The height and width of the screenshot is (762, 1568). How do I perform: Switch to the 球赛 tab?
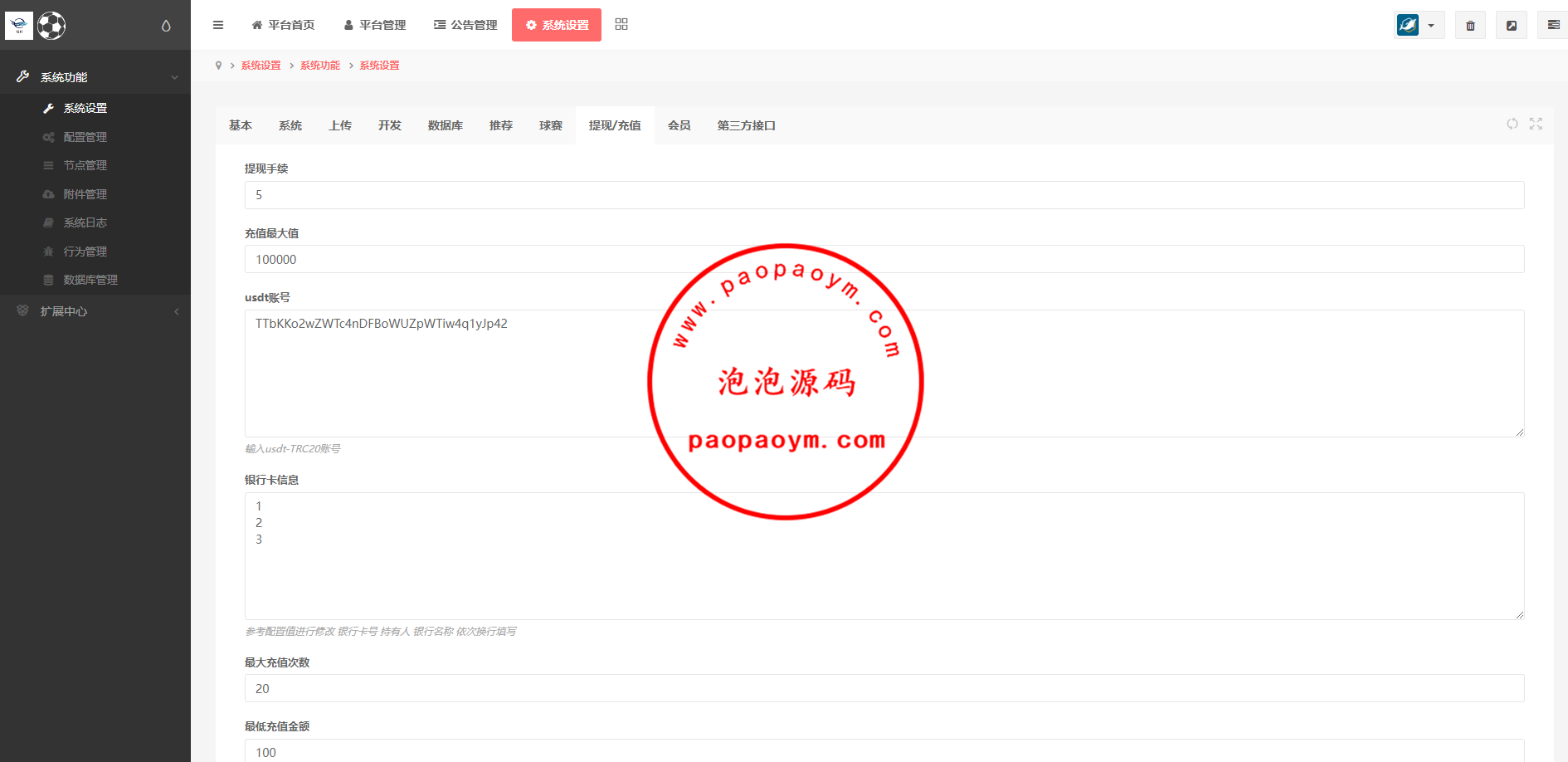point(551,125)
